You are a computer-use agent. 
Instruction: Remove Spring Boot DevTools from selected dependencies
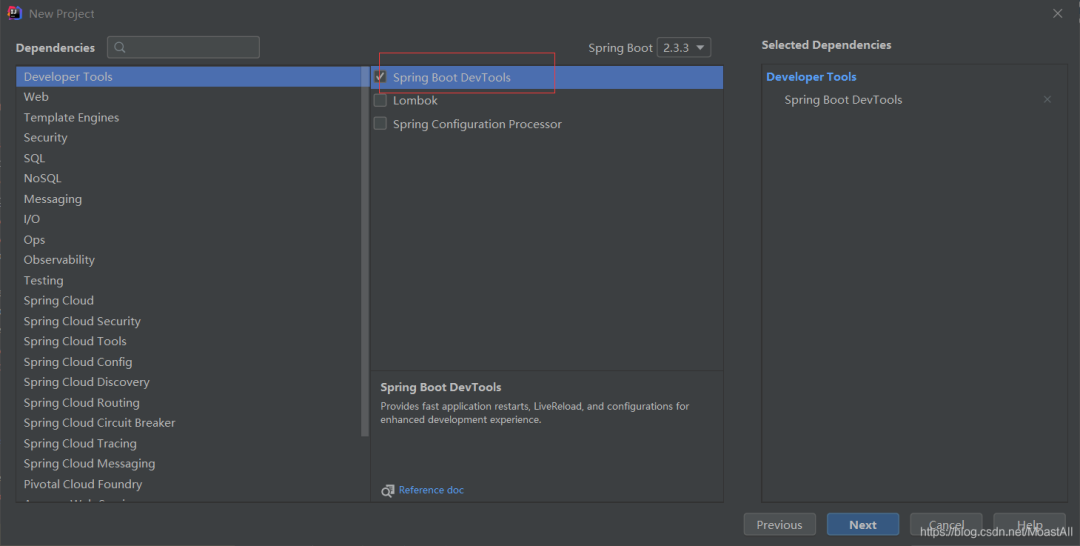click(x=1047, y=100)
